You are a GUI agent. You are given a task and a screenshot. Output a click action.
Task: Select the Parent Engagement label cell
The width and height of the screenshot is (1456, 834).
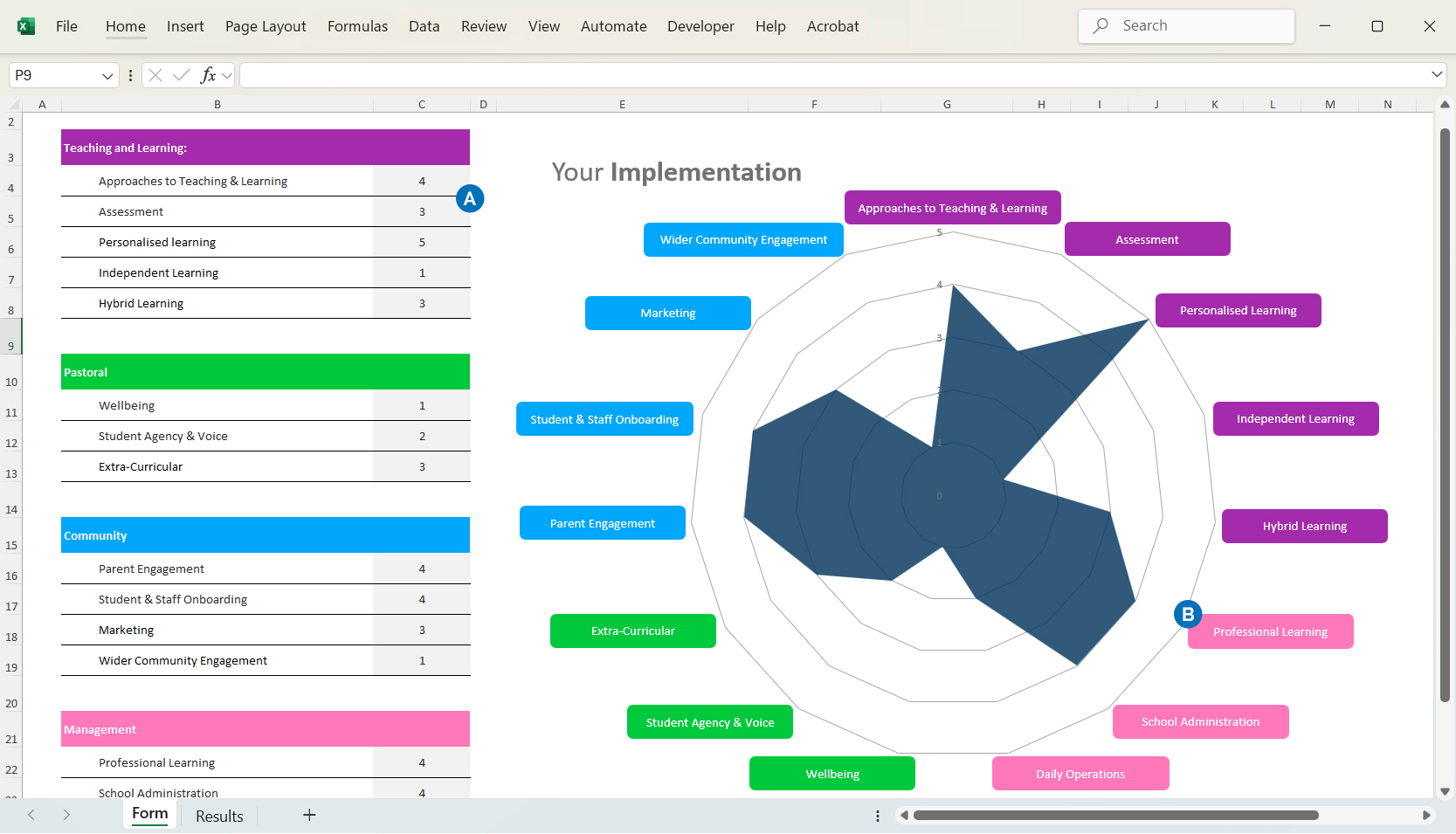217,569
